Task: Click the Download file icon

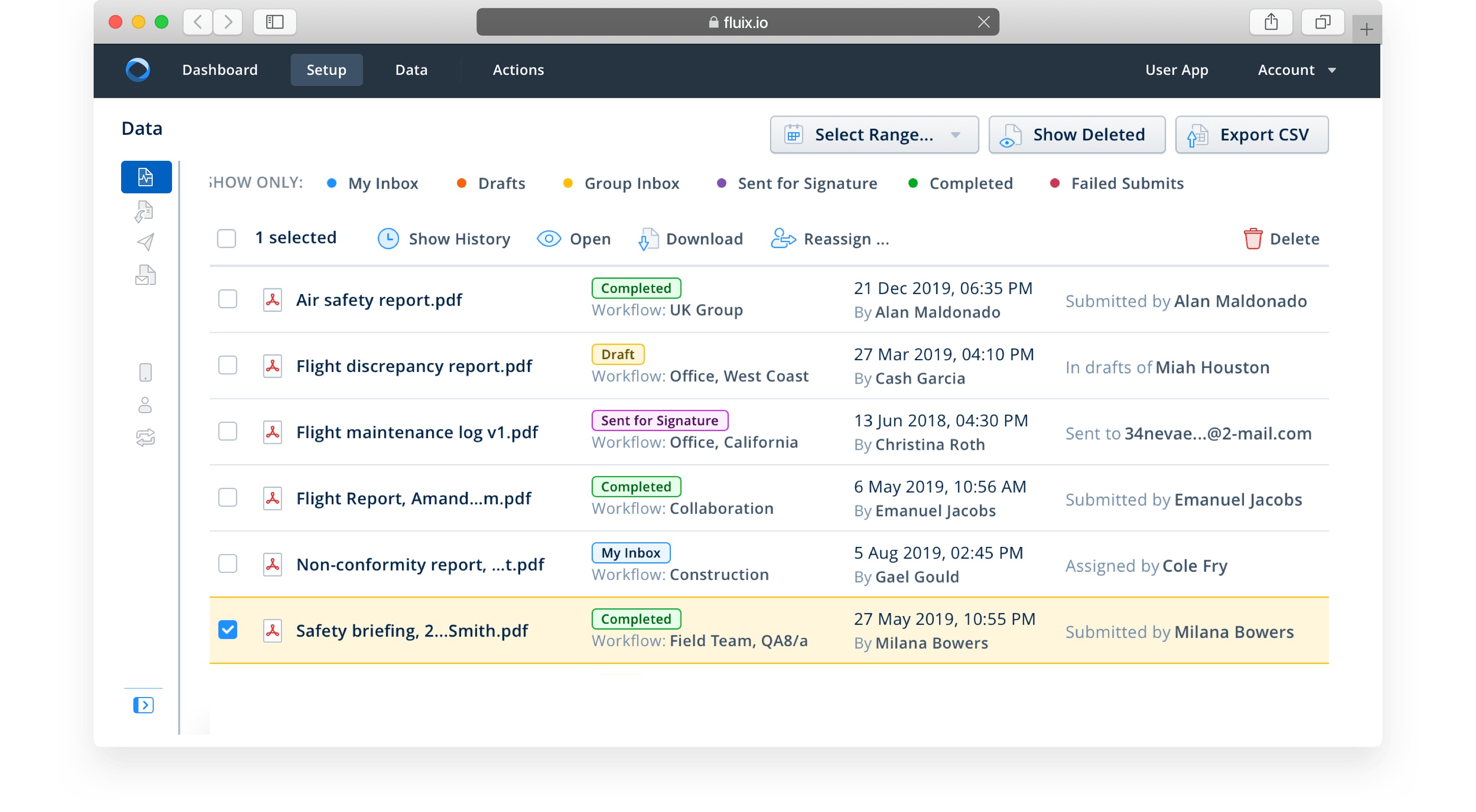Action: click(x=647, y=239)
